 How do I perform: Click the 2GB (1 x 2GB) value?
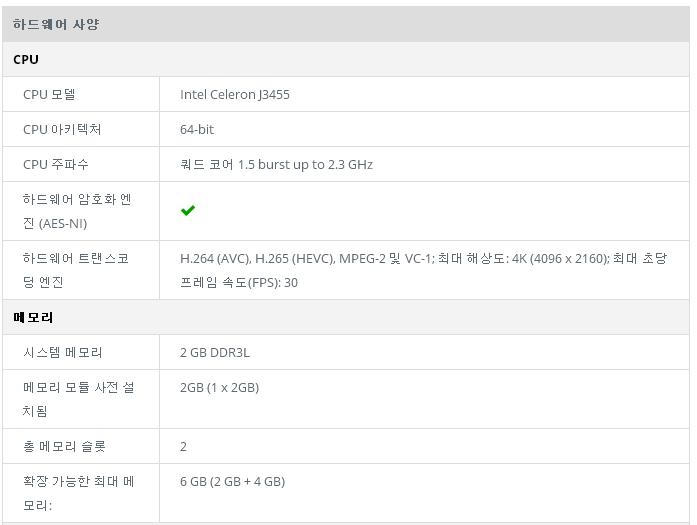(x=220, y=387)
